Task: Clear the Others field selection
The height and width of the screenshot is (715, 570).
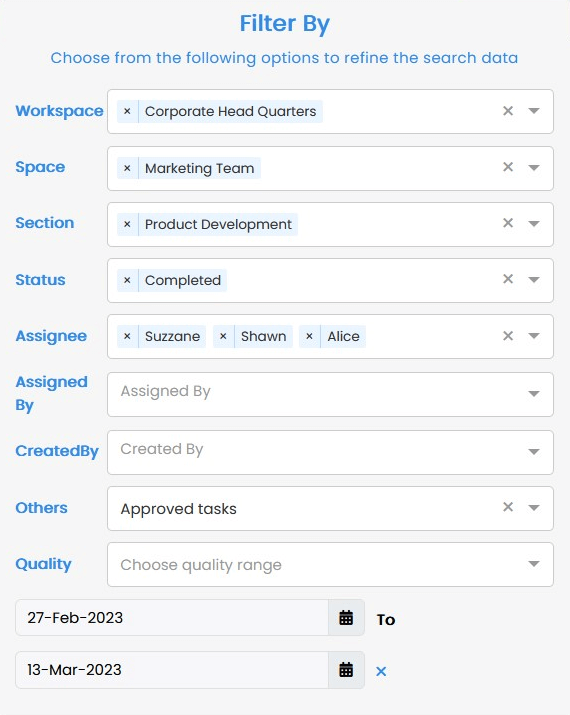Action: [x=508, y=507]
